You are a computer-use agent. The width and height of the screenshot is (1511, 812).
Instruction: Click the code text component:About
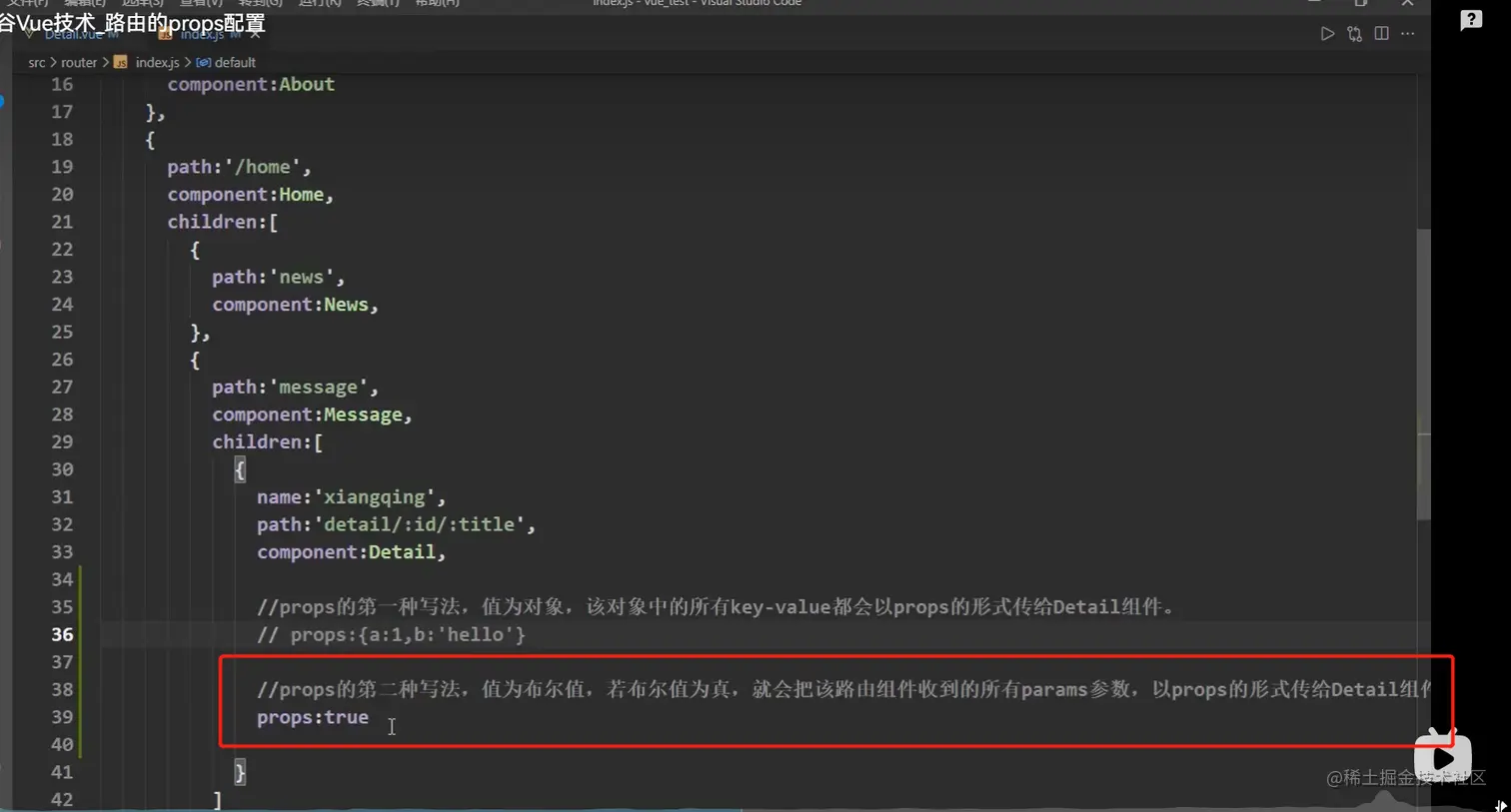pyautogui.click(x=251, y=84)
